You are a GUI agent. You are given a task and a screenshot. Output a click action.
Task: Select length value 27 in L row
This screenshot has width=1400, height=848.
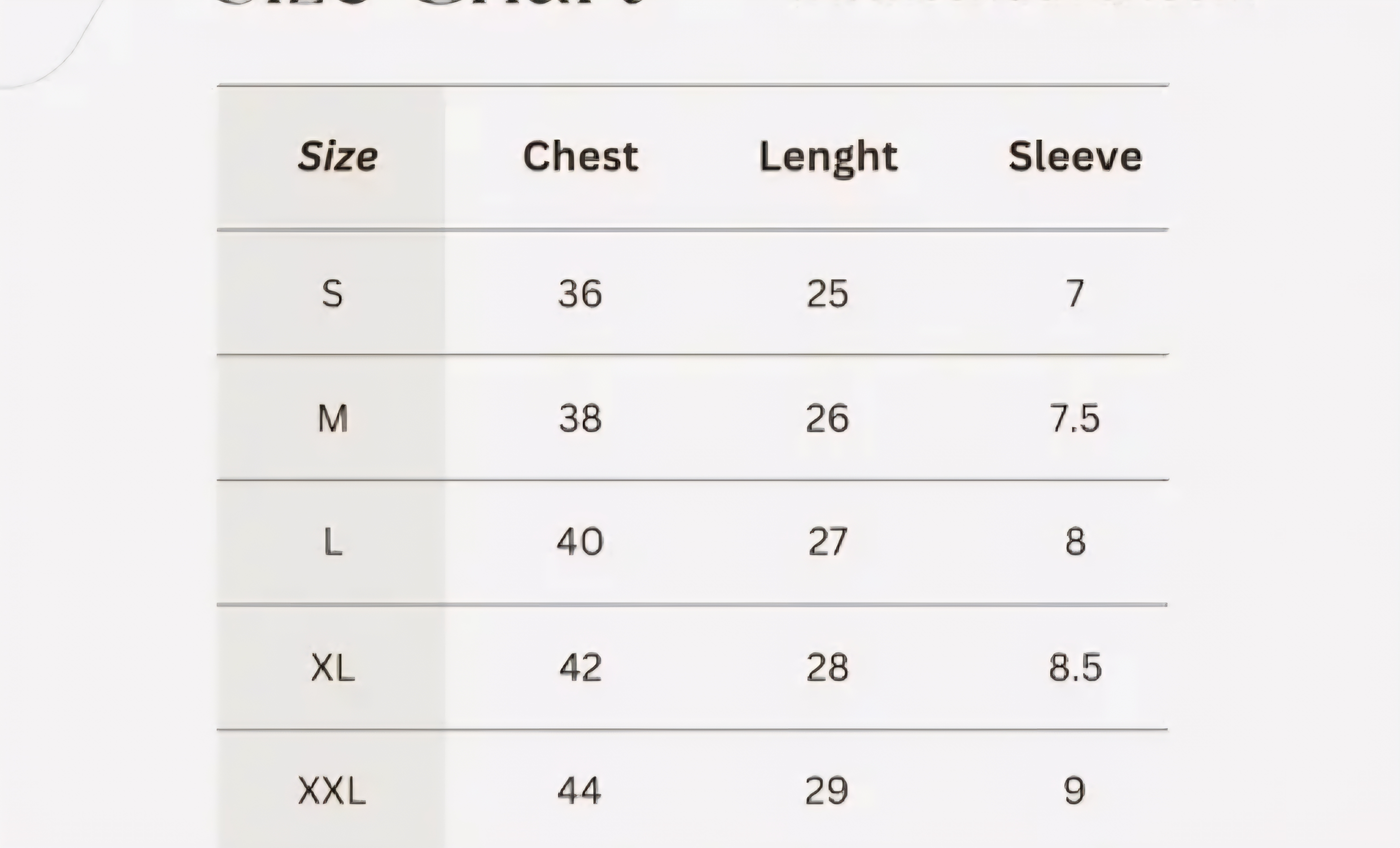[x=827, y=542]
